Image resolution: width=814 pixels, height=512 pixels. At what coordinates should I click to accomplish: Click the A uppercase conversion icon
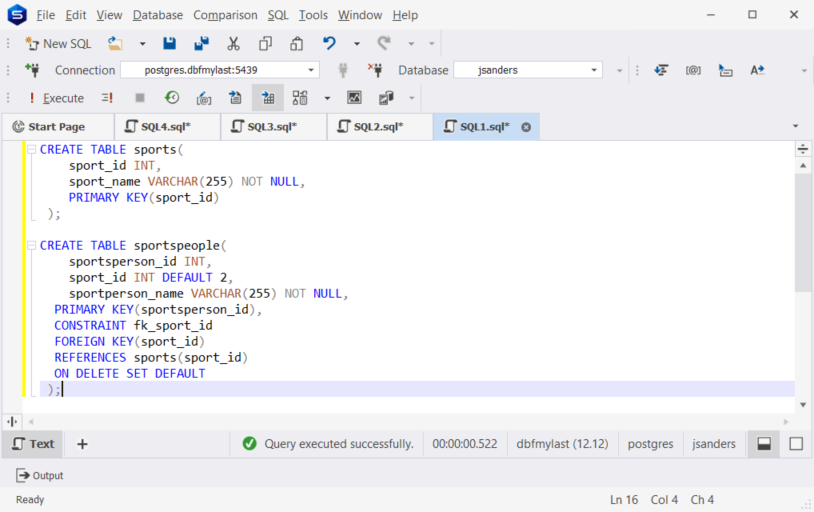pyautogui.click(x=757, y=70)
